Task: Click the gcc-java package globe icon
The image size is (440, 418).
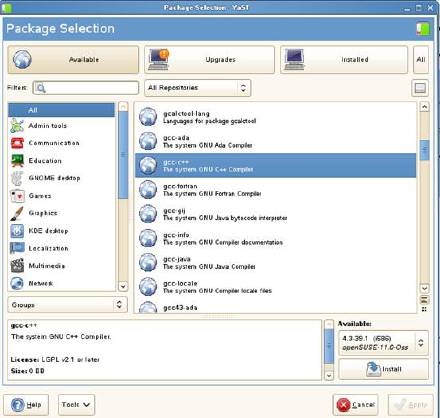Action: (148, 262)
